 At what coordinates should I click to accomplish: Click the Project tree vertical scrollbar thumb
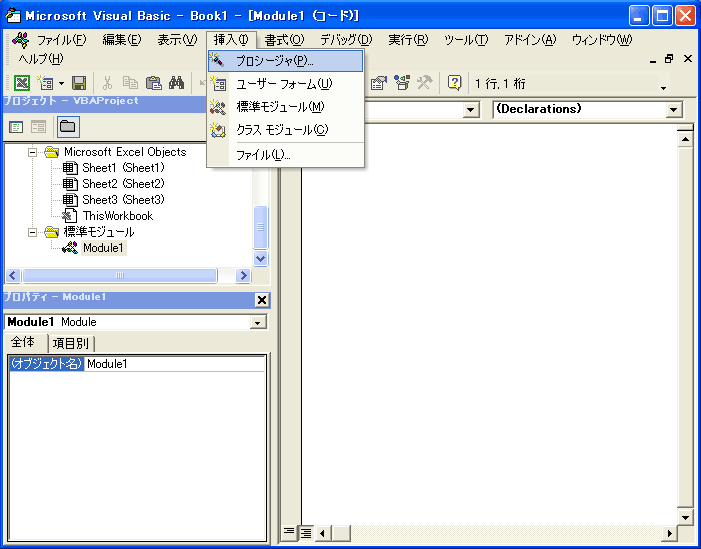point(261,227)
